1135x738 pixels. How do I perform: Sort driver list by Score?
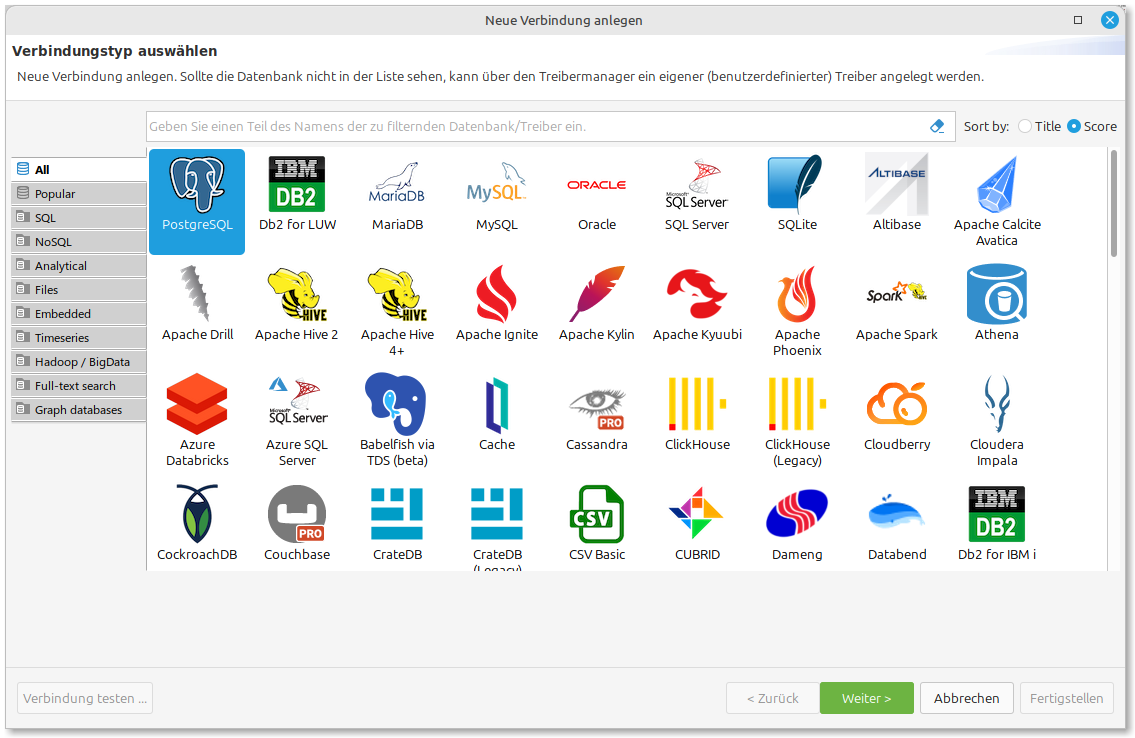coord(1074,126)
